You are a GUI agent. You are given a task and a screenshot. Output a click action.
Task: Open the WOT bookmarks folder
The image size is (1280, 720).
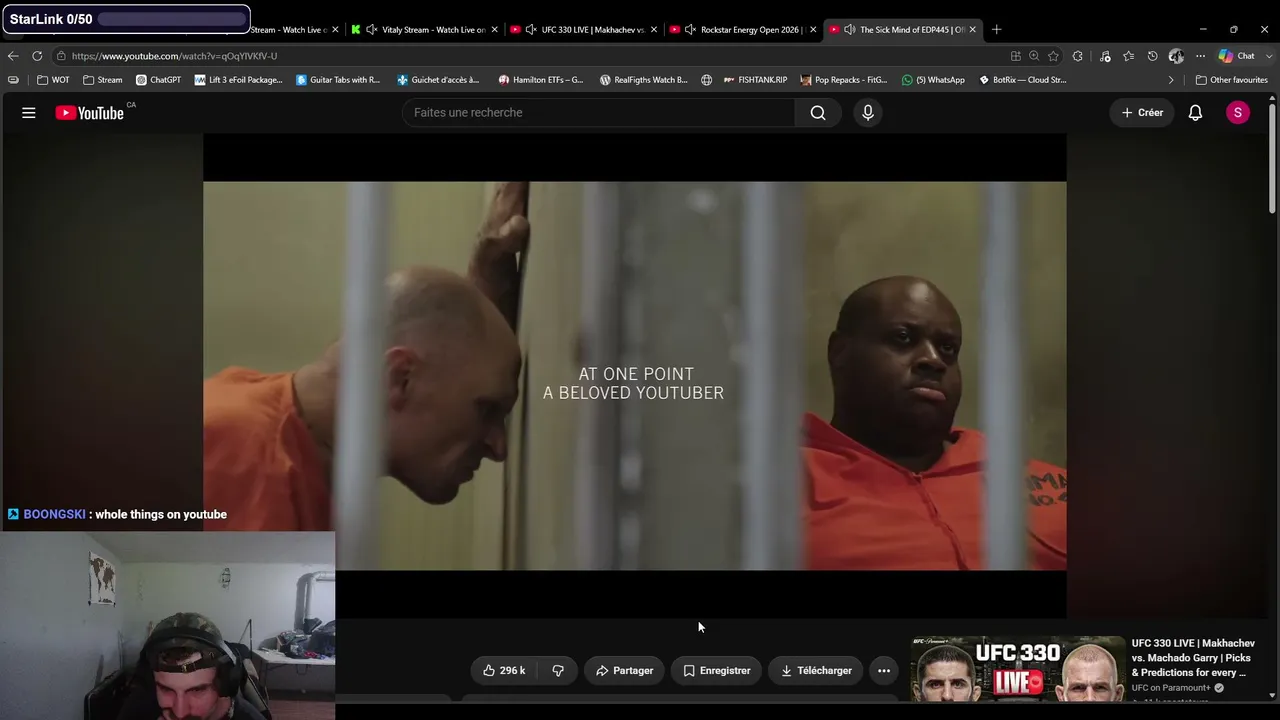[53, 80]
